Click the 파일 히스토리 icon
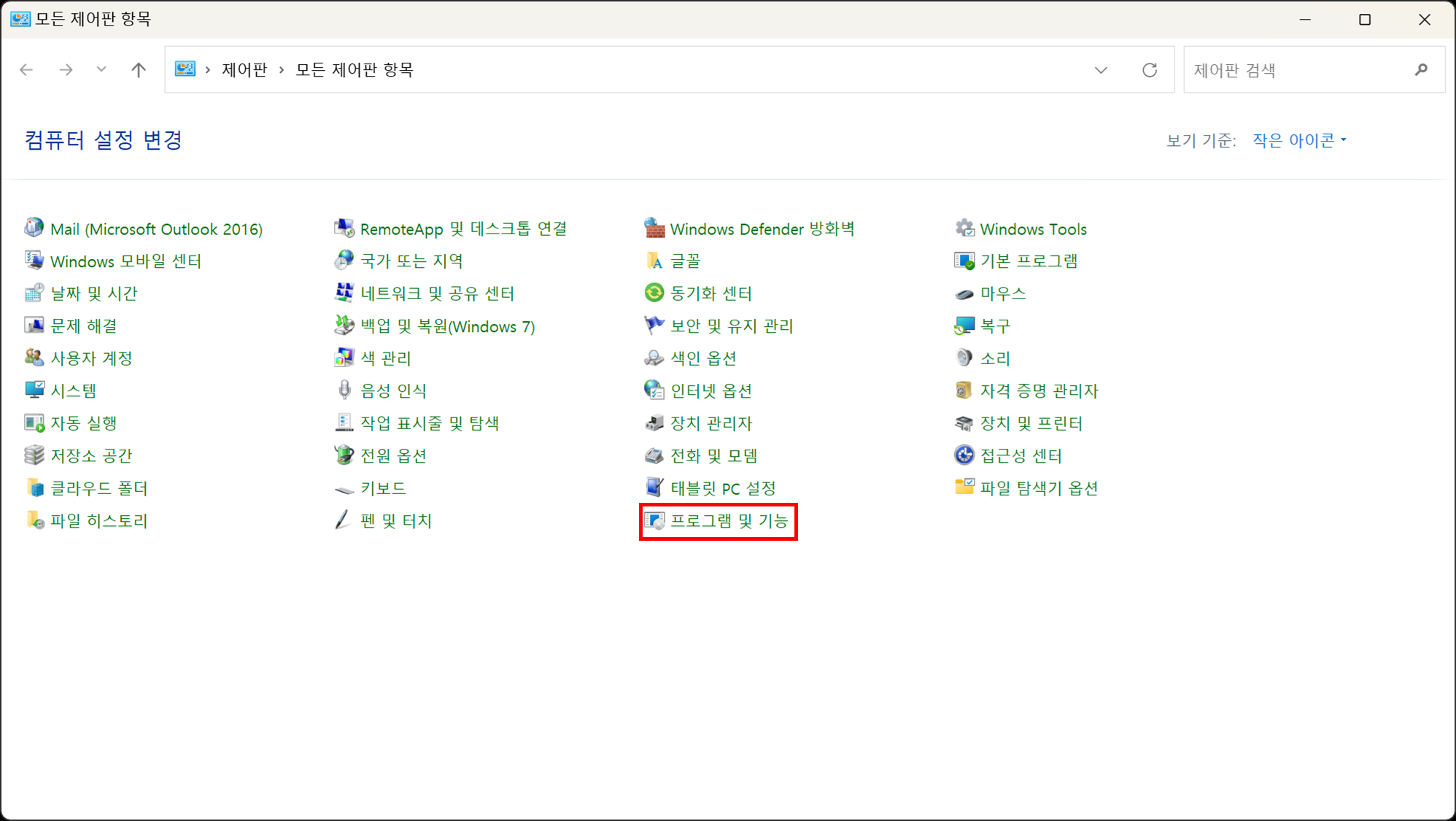1456x821 pixels. (34, 520)
